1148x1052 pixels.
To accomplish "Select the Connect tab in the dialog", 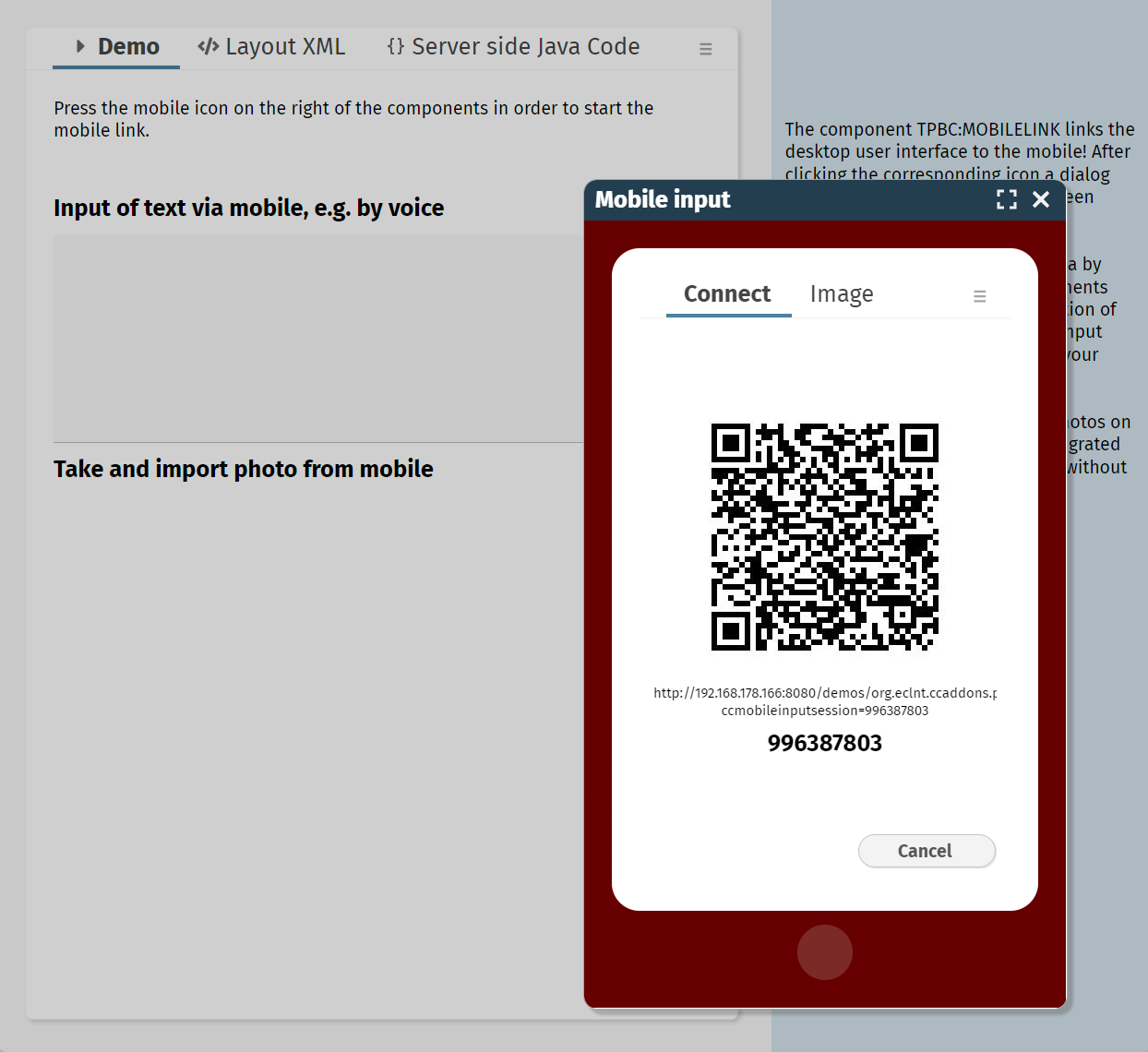I will (x=727, y=294).
